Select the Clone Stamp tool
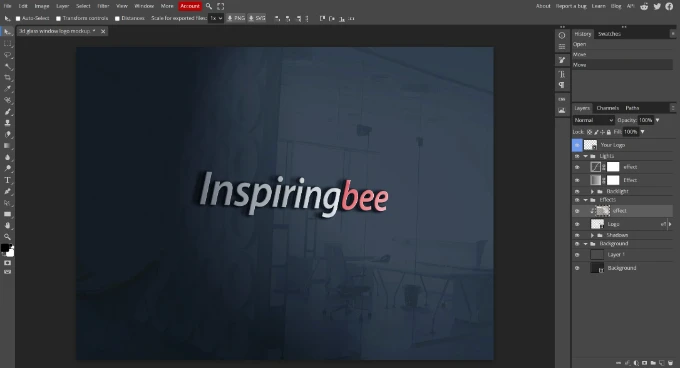 (x=7, y=123)
